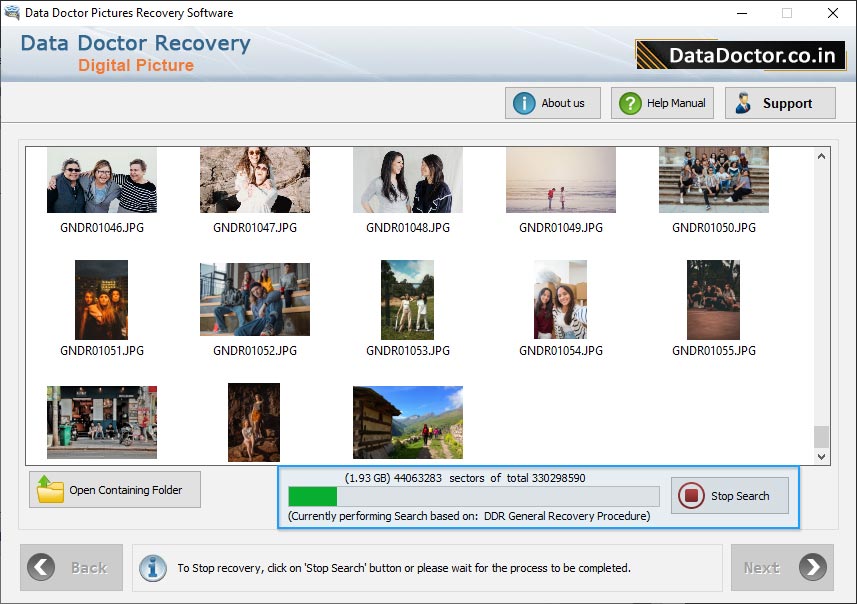This screenshot has height=604, width=857.
Task: Click the Back circular arrow icon
Action: (42, 567)
